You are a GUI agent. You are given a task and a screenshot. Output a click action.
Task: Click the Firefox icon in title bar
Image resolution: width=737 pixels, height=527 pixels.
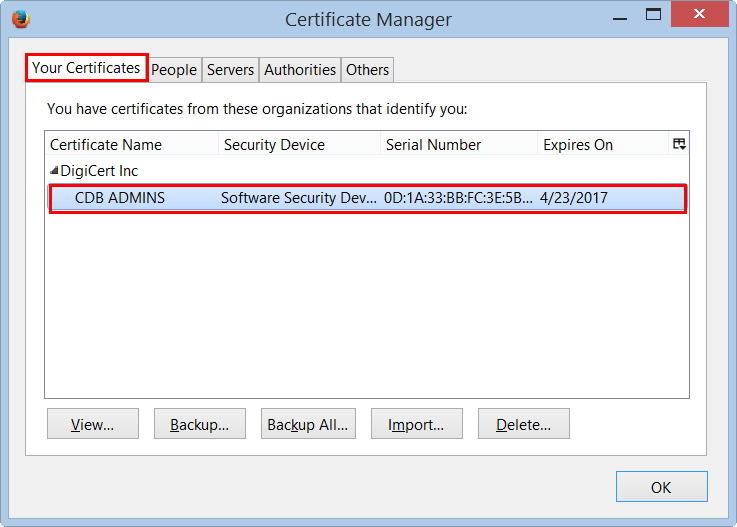pyautogui.click(x=20, y=19)
